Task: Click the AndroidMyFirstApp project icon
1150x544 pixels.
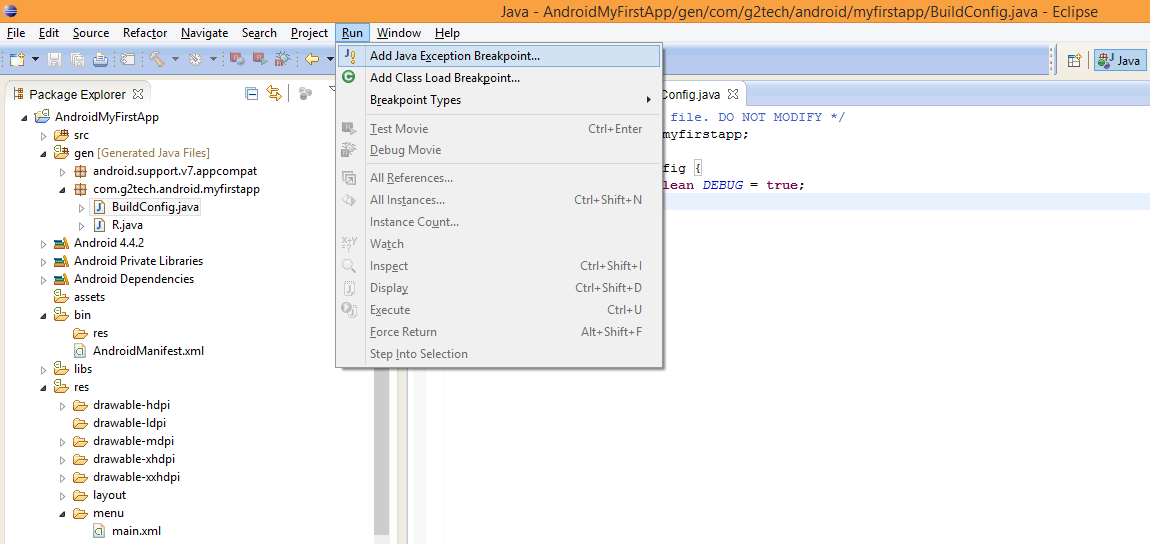Action: pyautogui.click(x=43, y=117)
